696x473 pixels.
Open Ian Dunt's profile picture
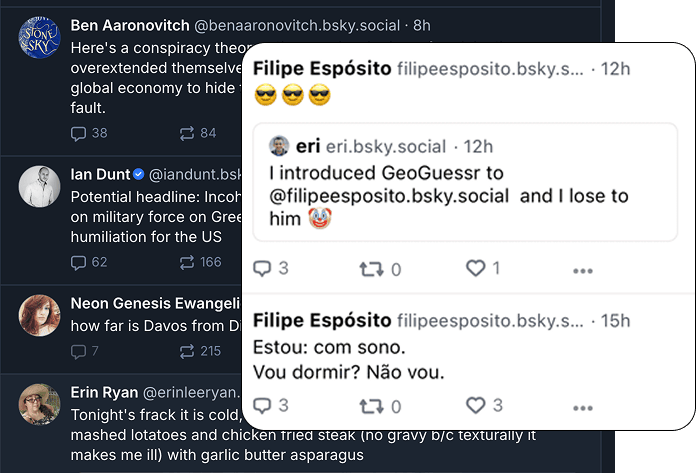40,186
